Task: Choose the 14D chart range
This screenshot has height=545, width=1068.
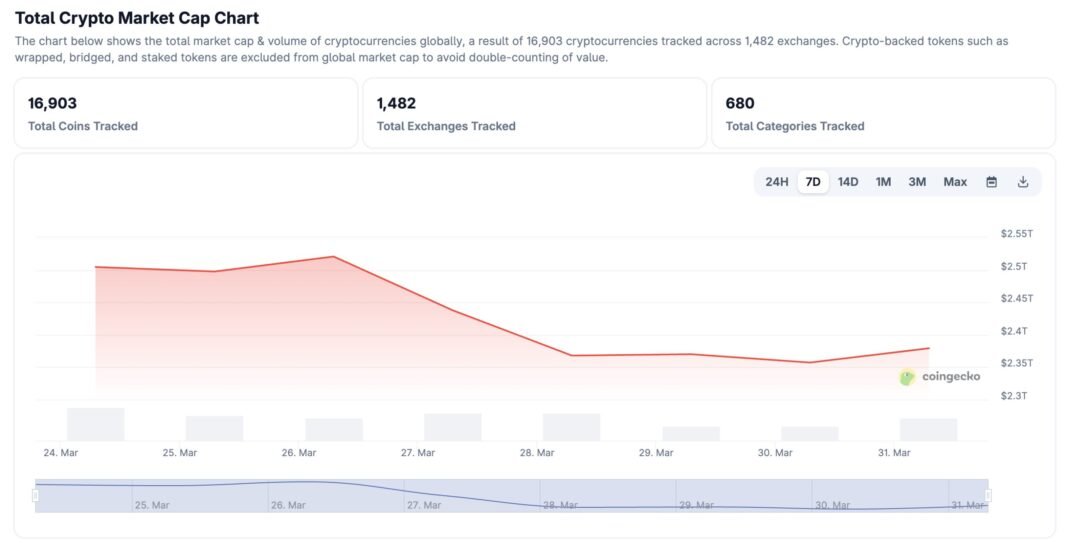Action: coord(848,182)
